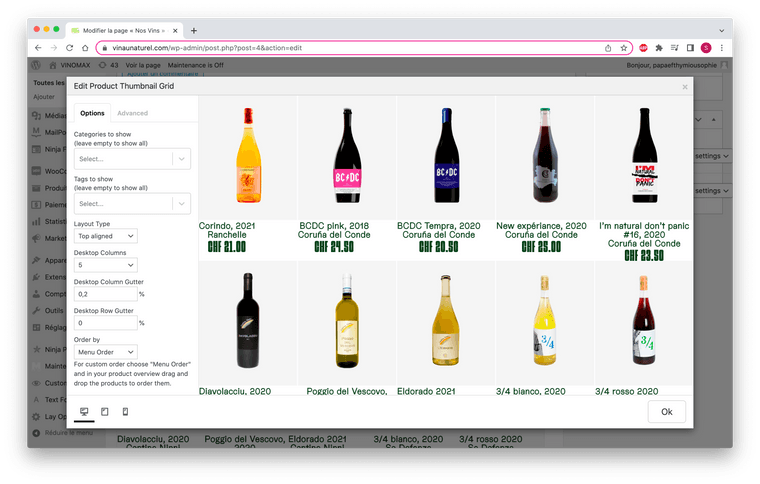760x484 pixels.
Task: Select the Options tab
Action: coord(92,113)
